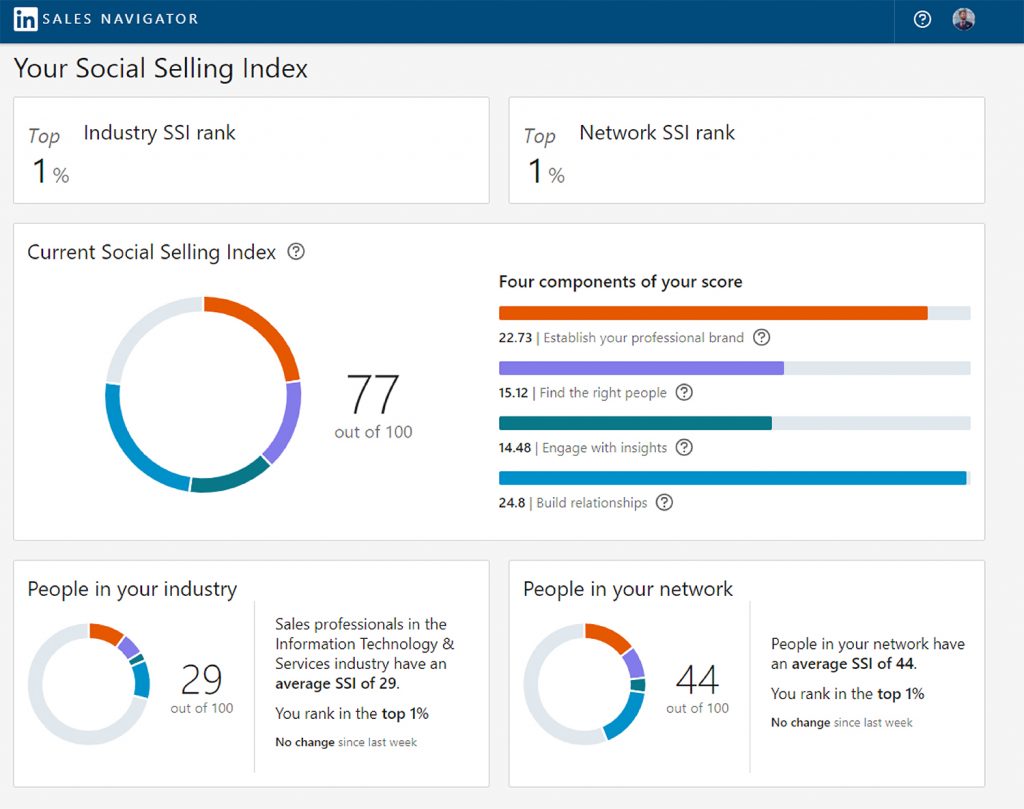Click 'No change since last week' in network card
Image resolution: width=1024 pixels, height=809 pixels.
click(x=842, y=723)
